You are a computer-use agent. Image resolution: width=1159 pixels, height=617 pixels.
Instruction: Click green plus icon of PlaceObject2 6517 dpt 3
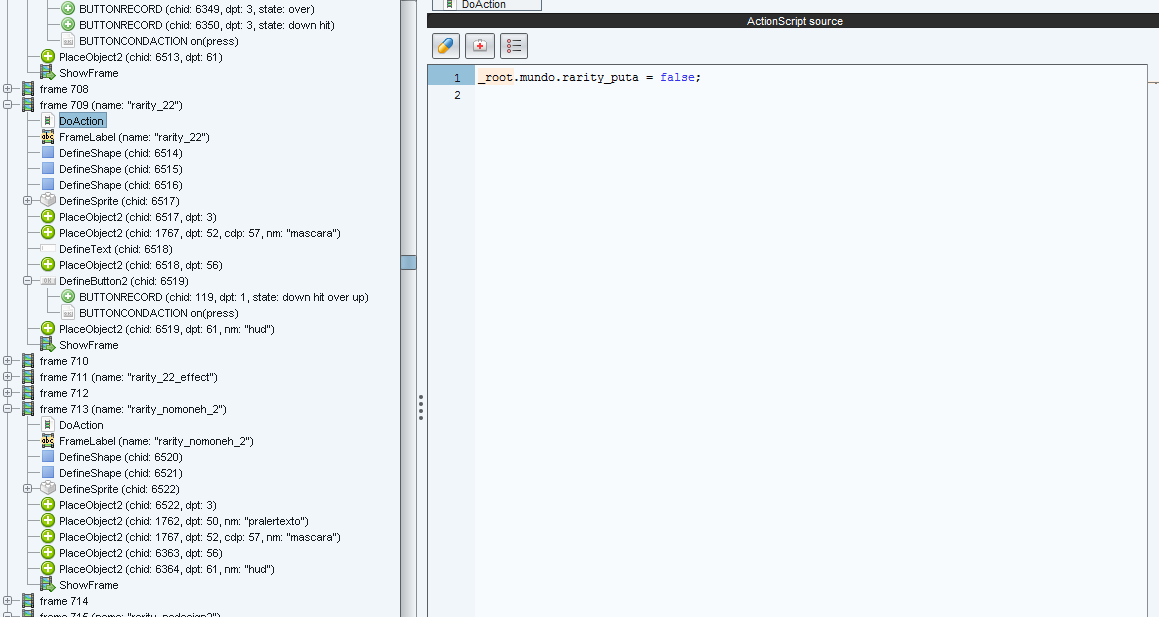coord(48,217)
